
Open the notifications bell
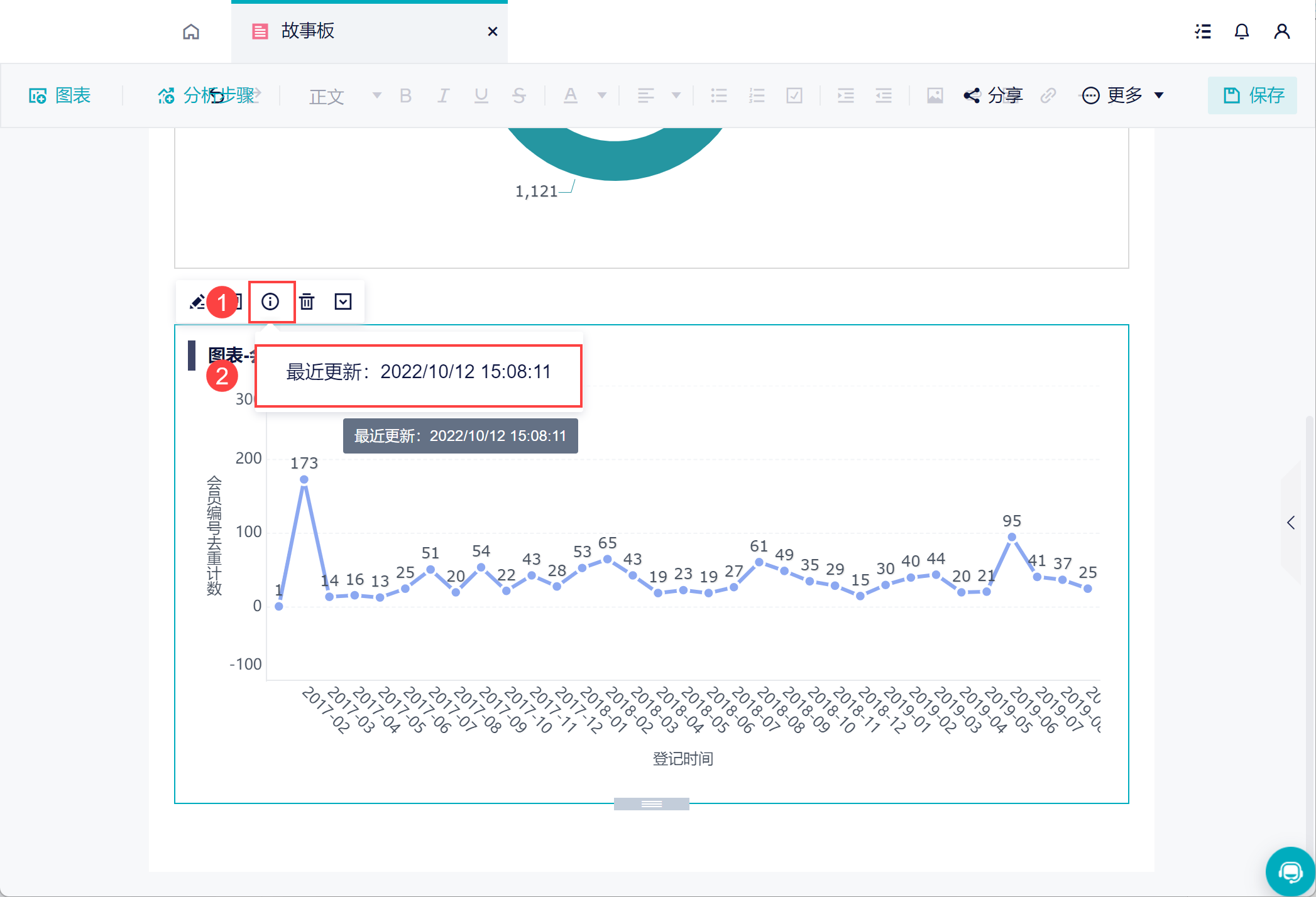click(1241, 31)
